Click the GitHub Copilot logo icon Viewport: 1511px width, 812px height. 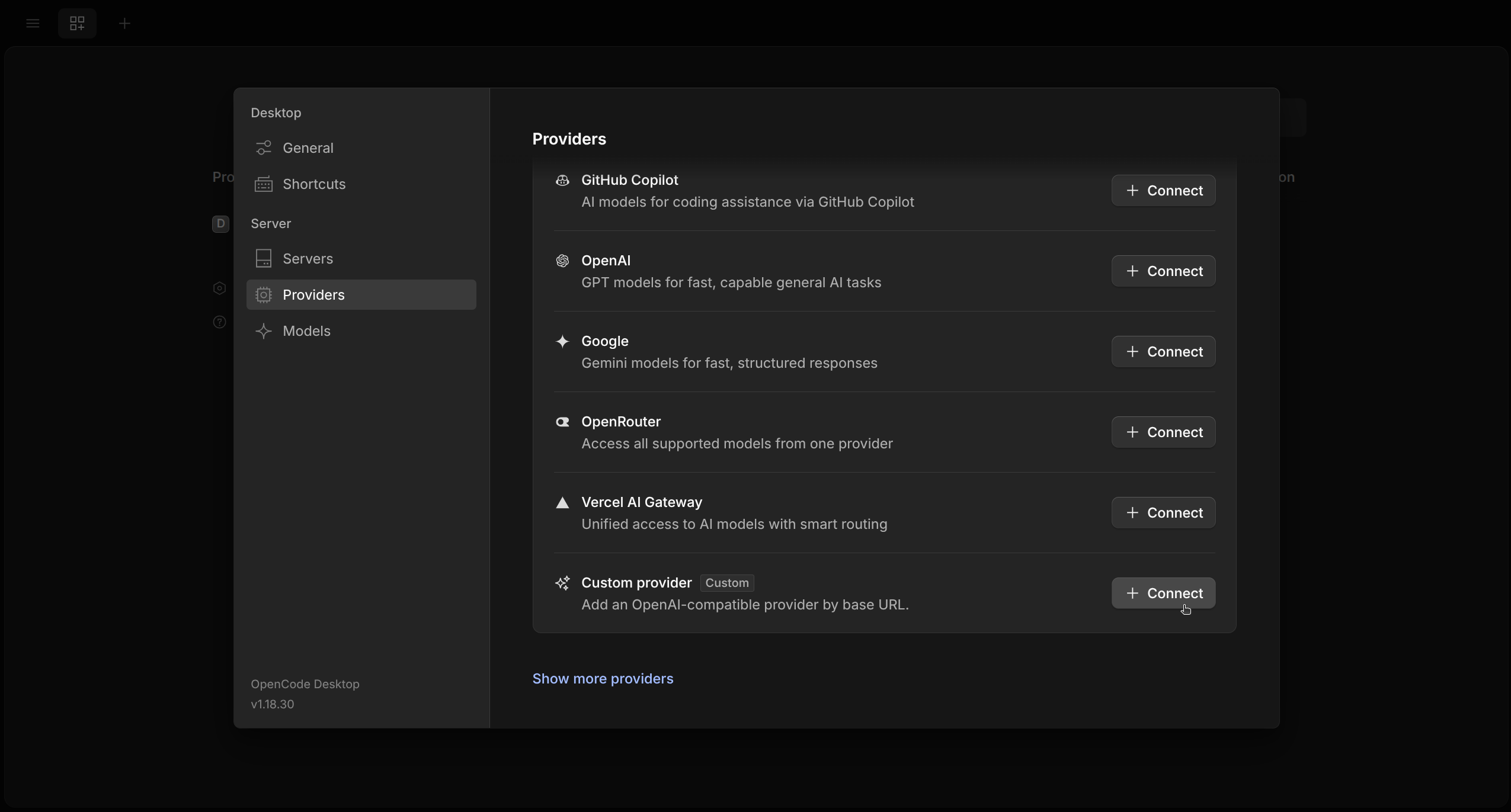pyautogui.click(x=562, y=180)
